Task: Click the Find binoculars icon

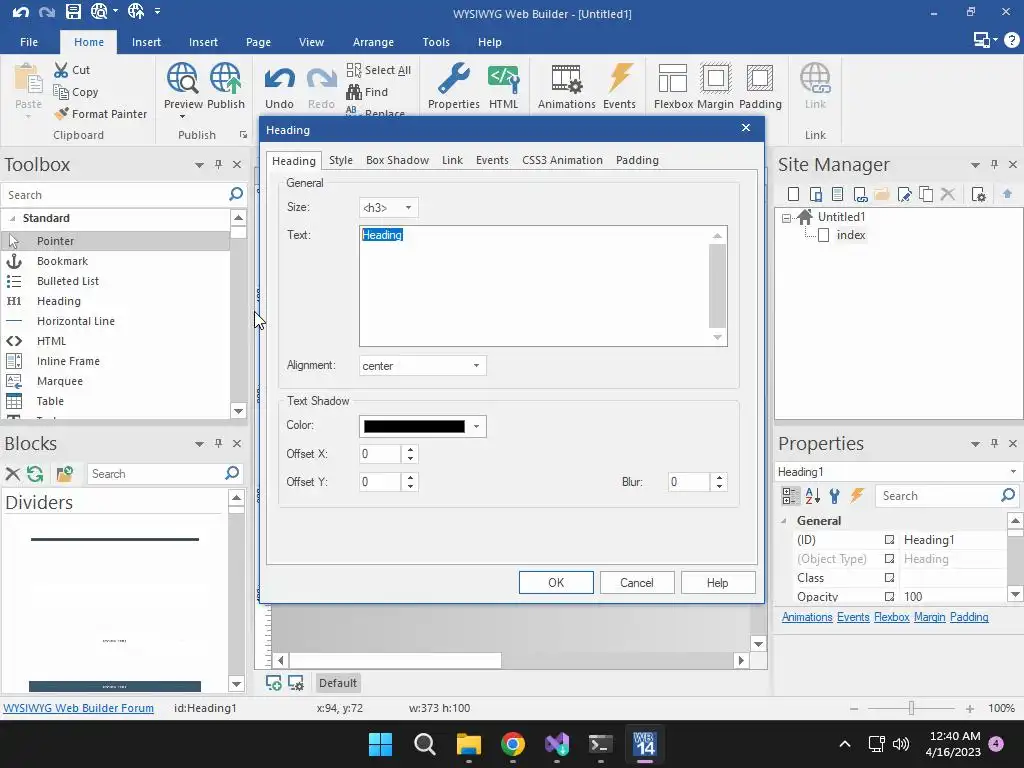Action: (x=354, y=92)
